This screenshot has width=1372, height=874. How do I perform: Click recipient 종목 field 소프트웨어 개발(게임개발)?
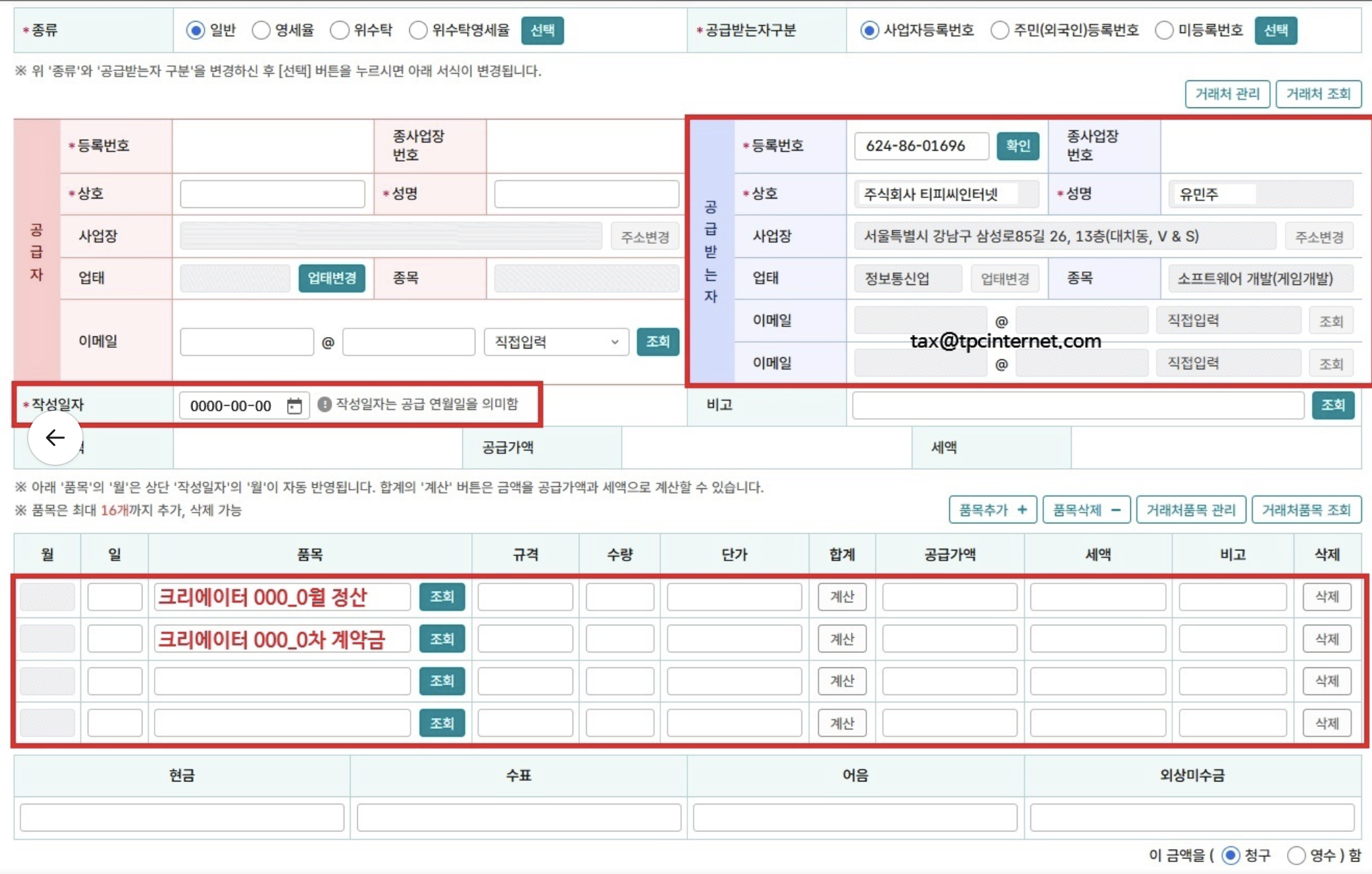coord(1260,278)
